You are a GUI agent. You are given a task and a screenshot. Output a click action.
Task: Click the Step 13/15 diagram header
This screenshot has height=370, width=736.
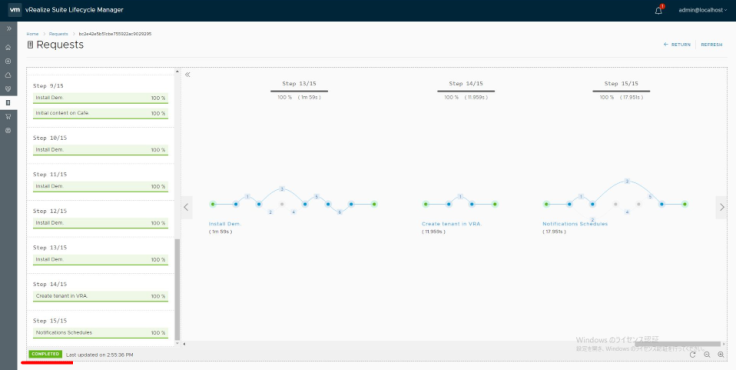[x=299, y=84]
